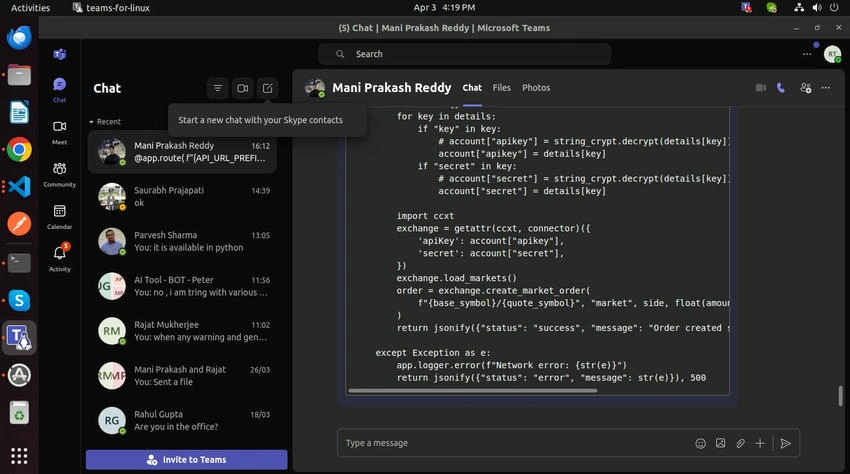Open the emoji picker in message box
Viewport: 850px width, 474px height.
(x=700, y=443)
